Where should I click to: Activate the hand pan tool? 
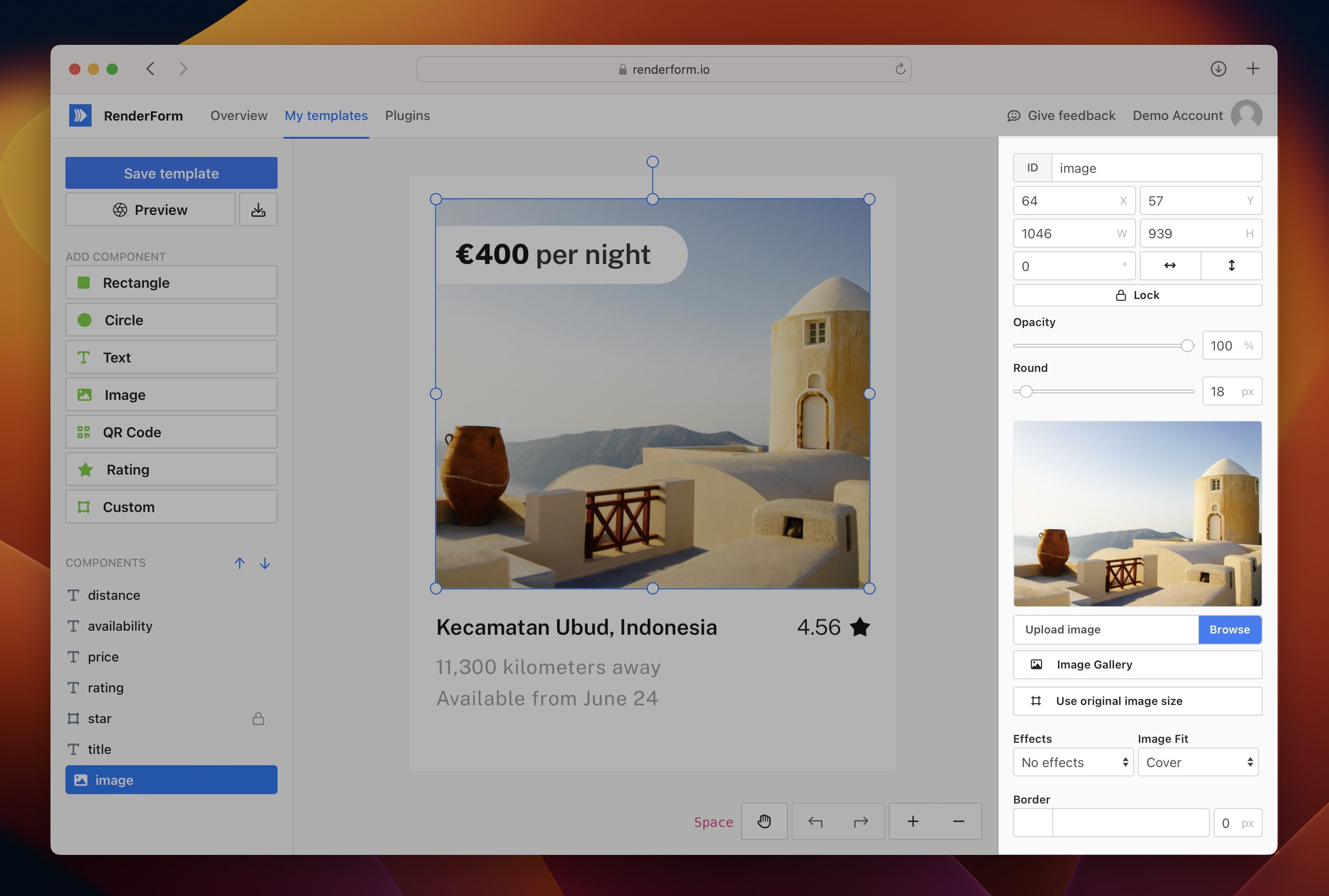click(764, 821)
